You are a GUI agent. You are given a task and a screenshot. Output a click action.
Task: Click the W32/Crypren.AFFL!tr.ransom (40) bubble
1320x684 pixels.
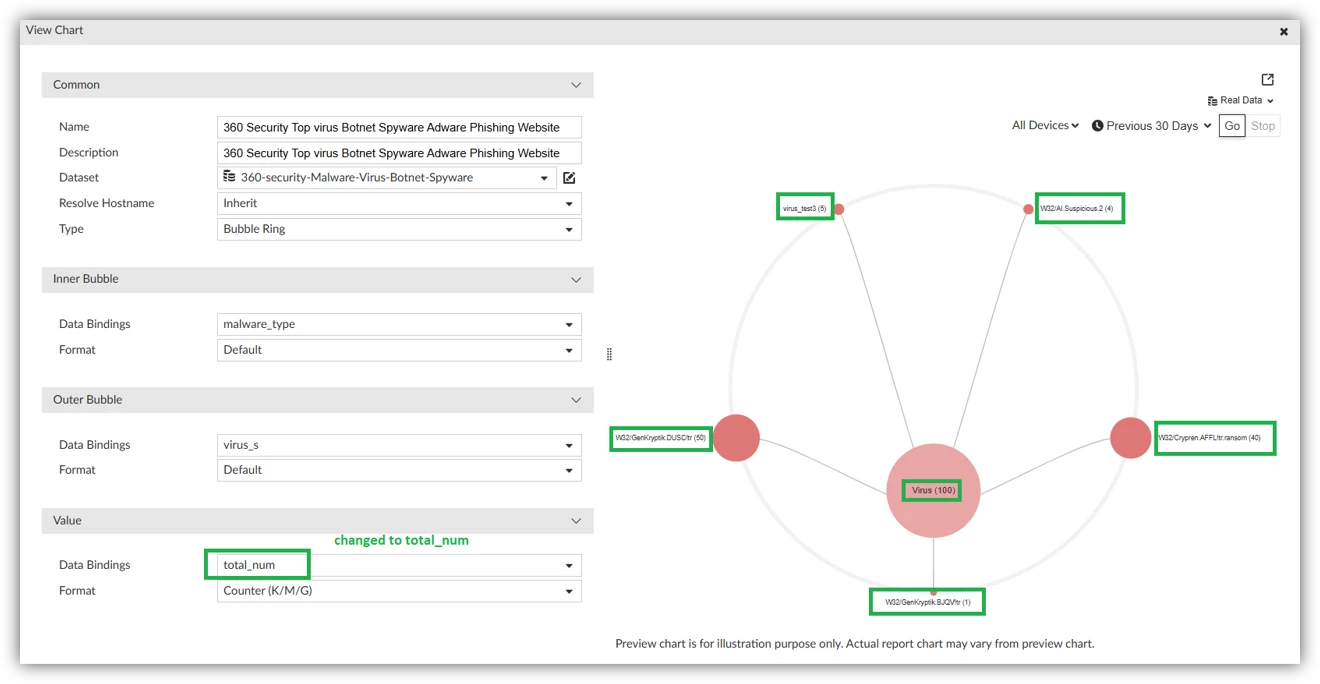[x=1131, y=438]
